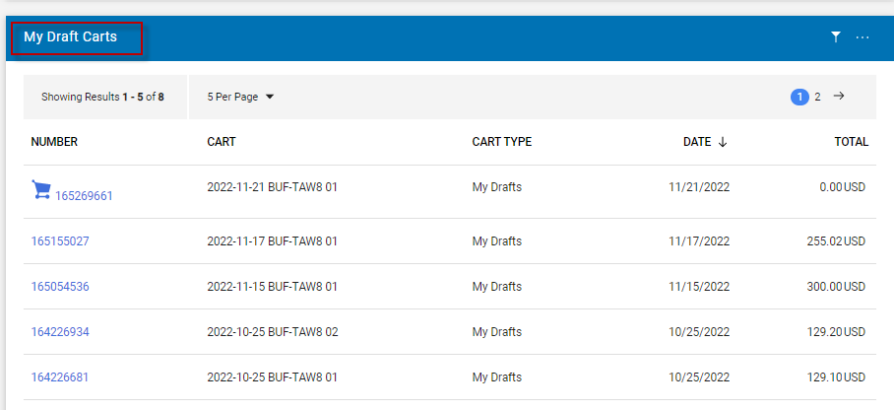Sort table by Cart column header
894x410 pixels.
(x=221, y=142)
